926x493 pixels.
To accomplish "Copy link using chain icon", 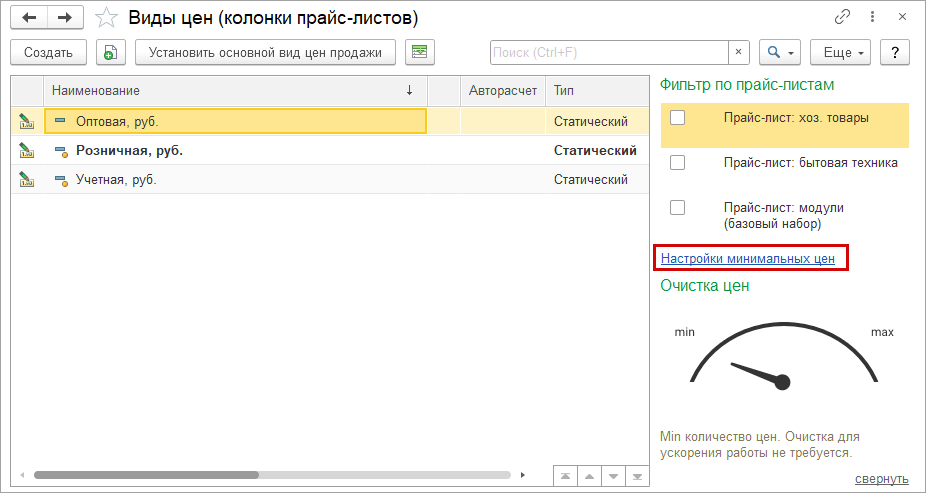I will [843, 18].
